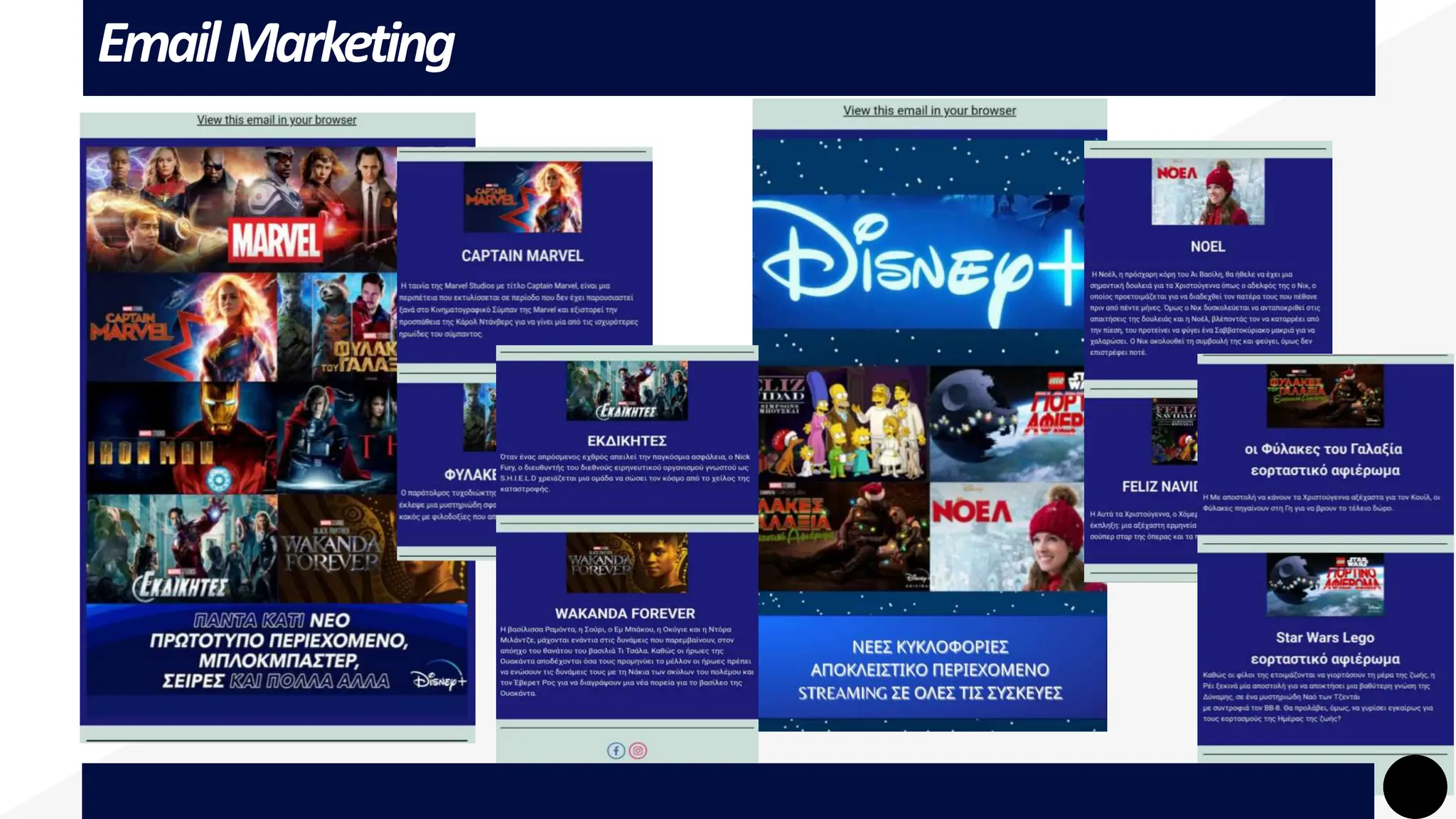
Task: Select the Εκδικητές poster in the Marvel collage
Action: [181, 549]
